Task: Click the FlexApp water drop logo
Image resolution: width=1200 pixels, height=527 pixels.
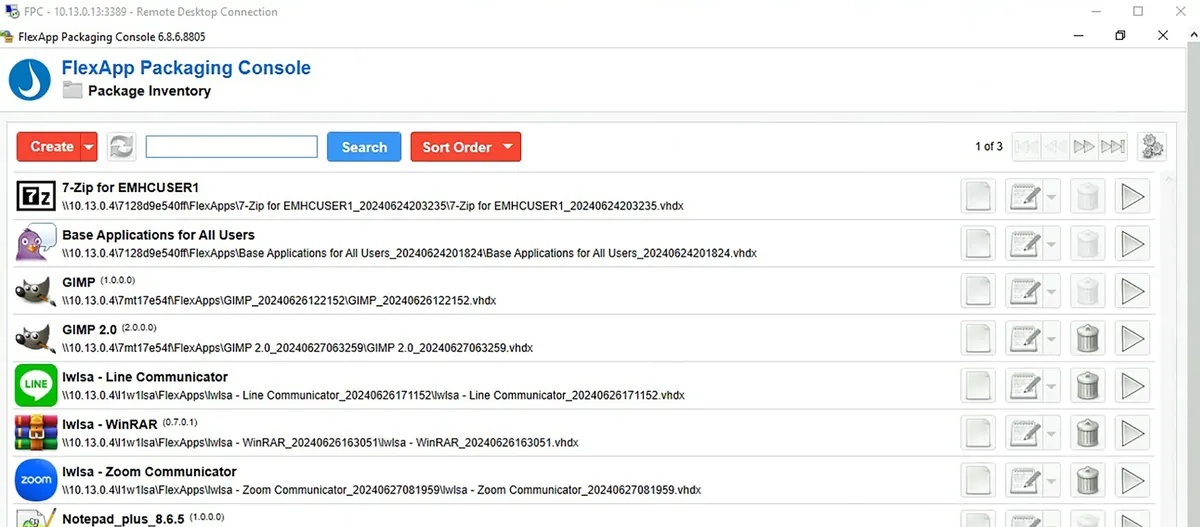Action: point(30,80)
